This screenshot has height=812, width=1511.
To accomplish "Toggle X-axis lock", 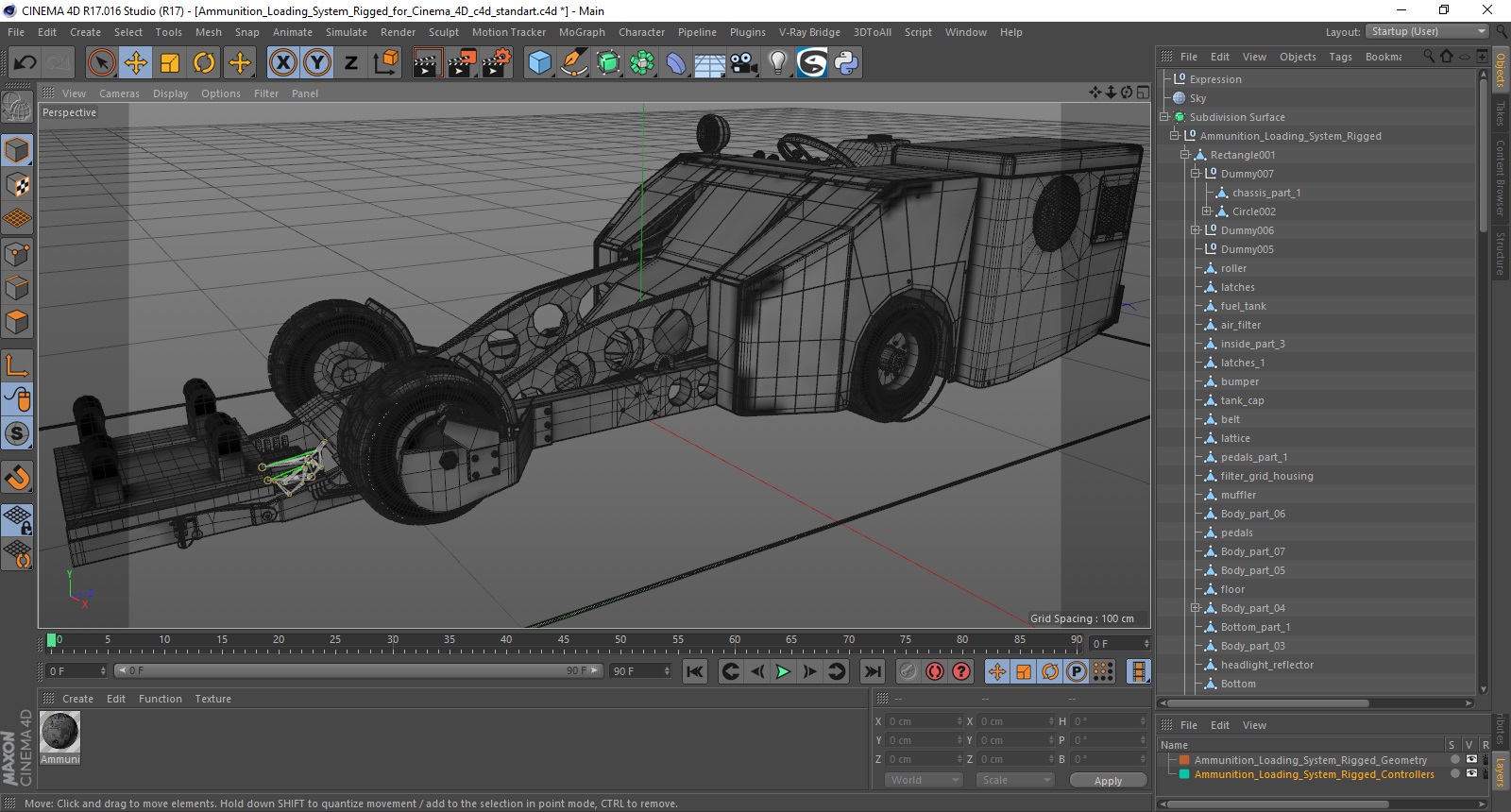I will 282,63.
